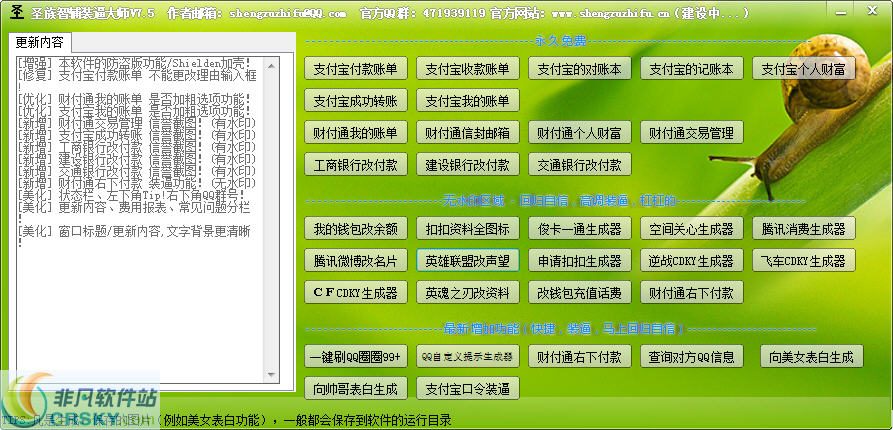The image size is (893, 430).
Task: Open 财付通信封邮箱 feature
Action: tap(468, 133)
